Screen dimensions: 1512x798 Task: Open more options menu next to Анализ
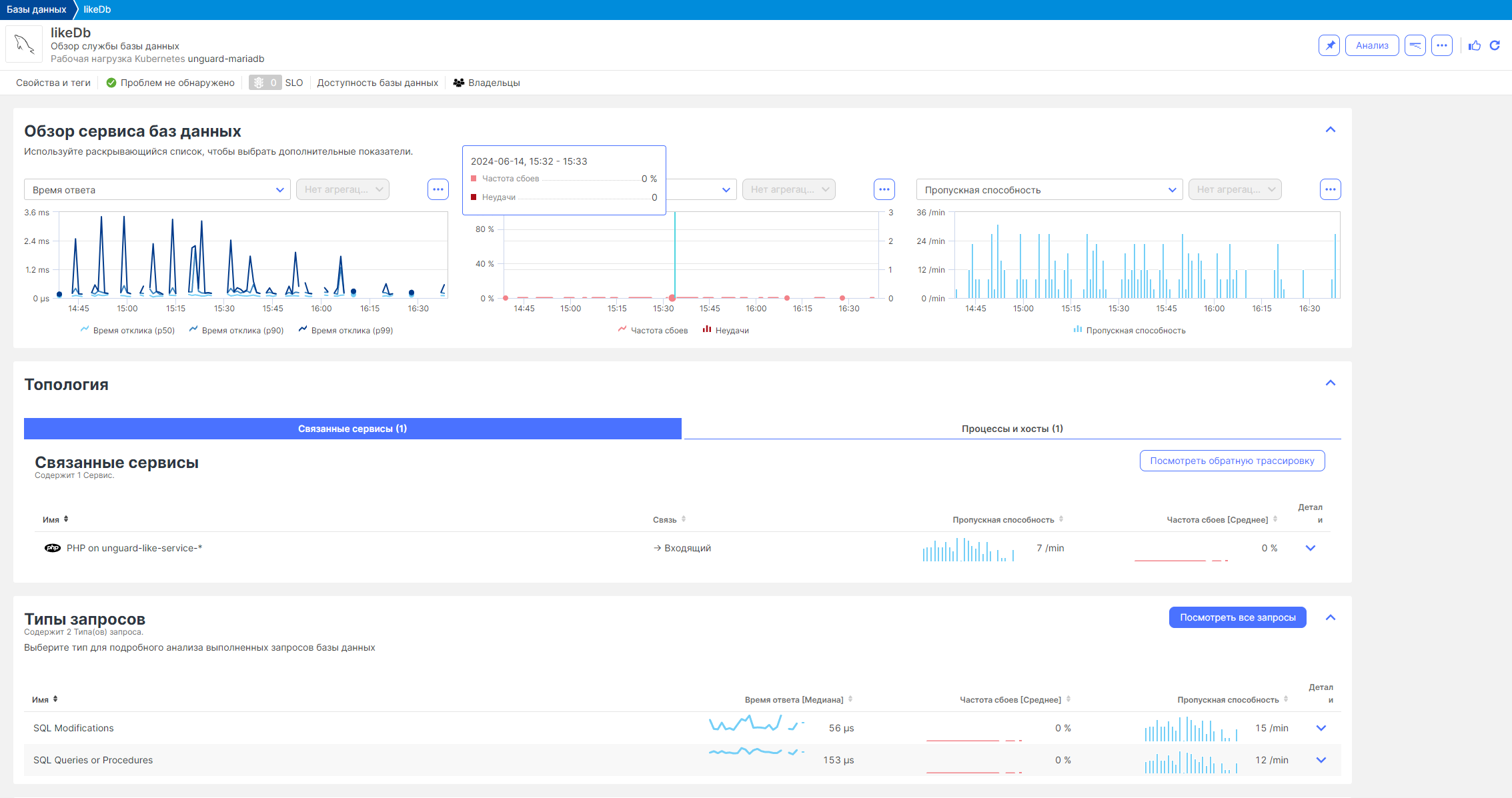pyautogui.click(x=1441, y=45)
